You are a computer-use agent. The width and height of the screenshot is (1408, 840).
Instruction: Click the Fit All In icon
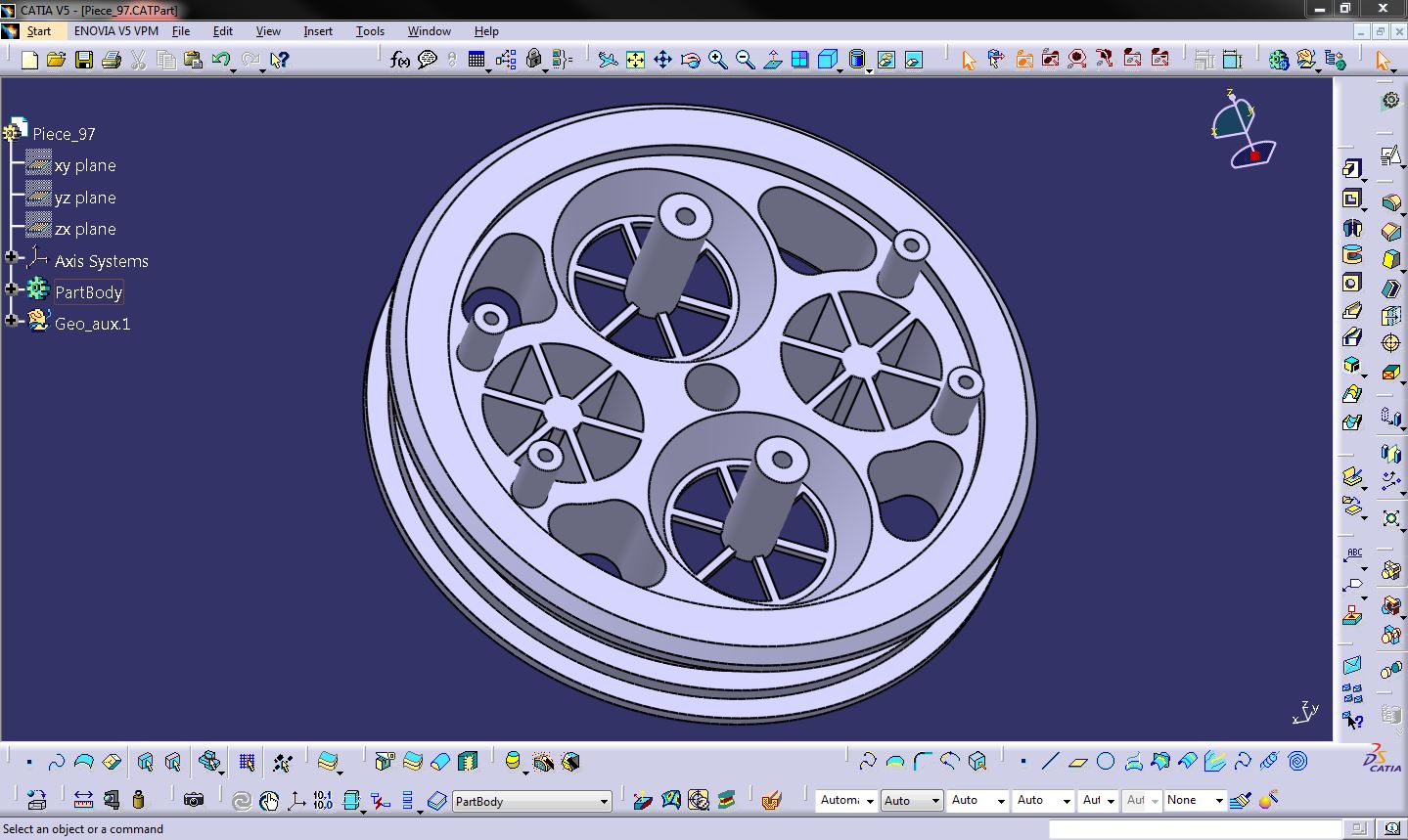635,61
